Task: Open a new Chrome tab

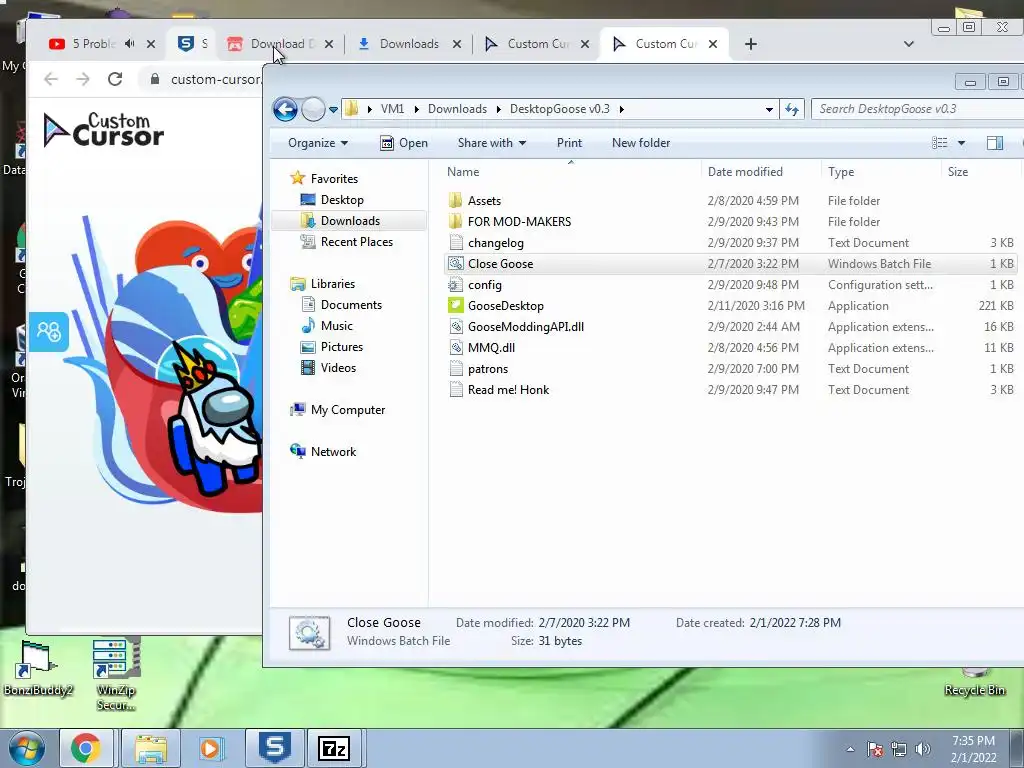Action: coord(751,44)
